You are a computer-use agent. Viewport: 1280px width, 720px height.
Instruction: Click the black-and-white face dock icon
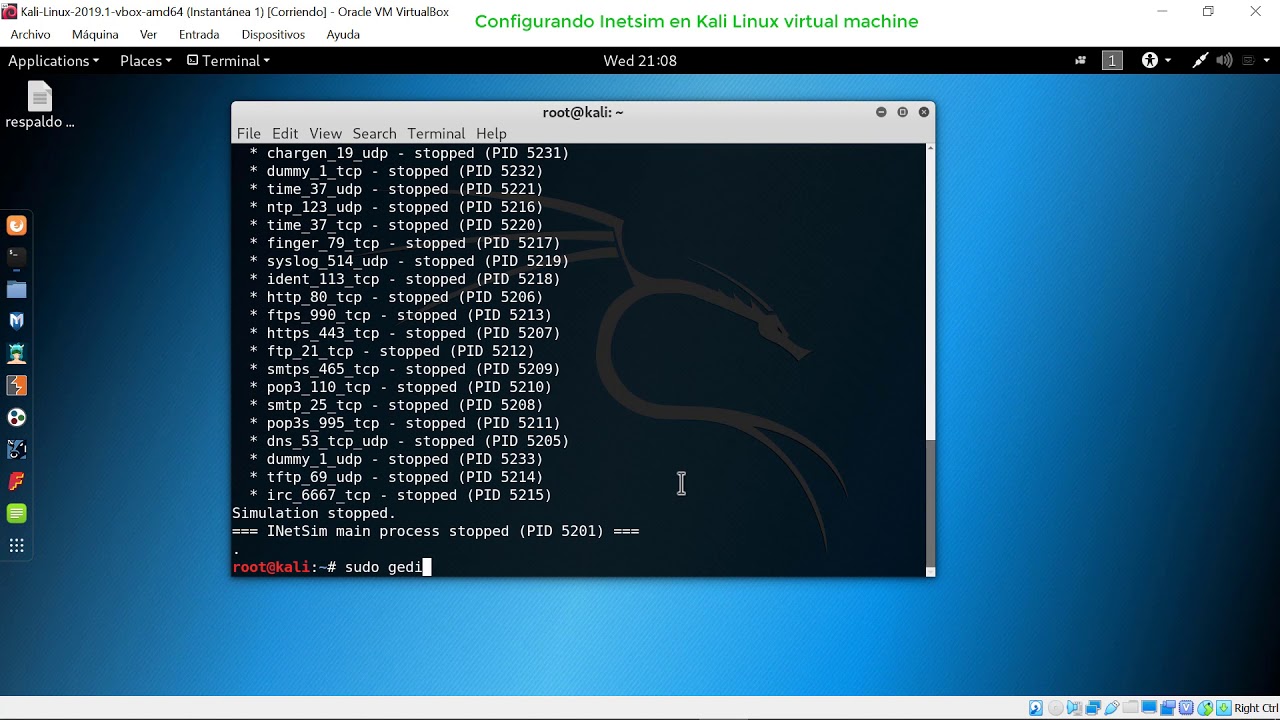(x=16, y=449)
